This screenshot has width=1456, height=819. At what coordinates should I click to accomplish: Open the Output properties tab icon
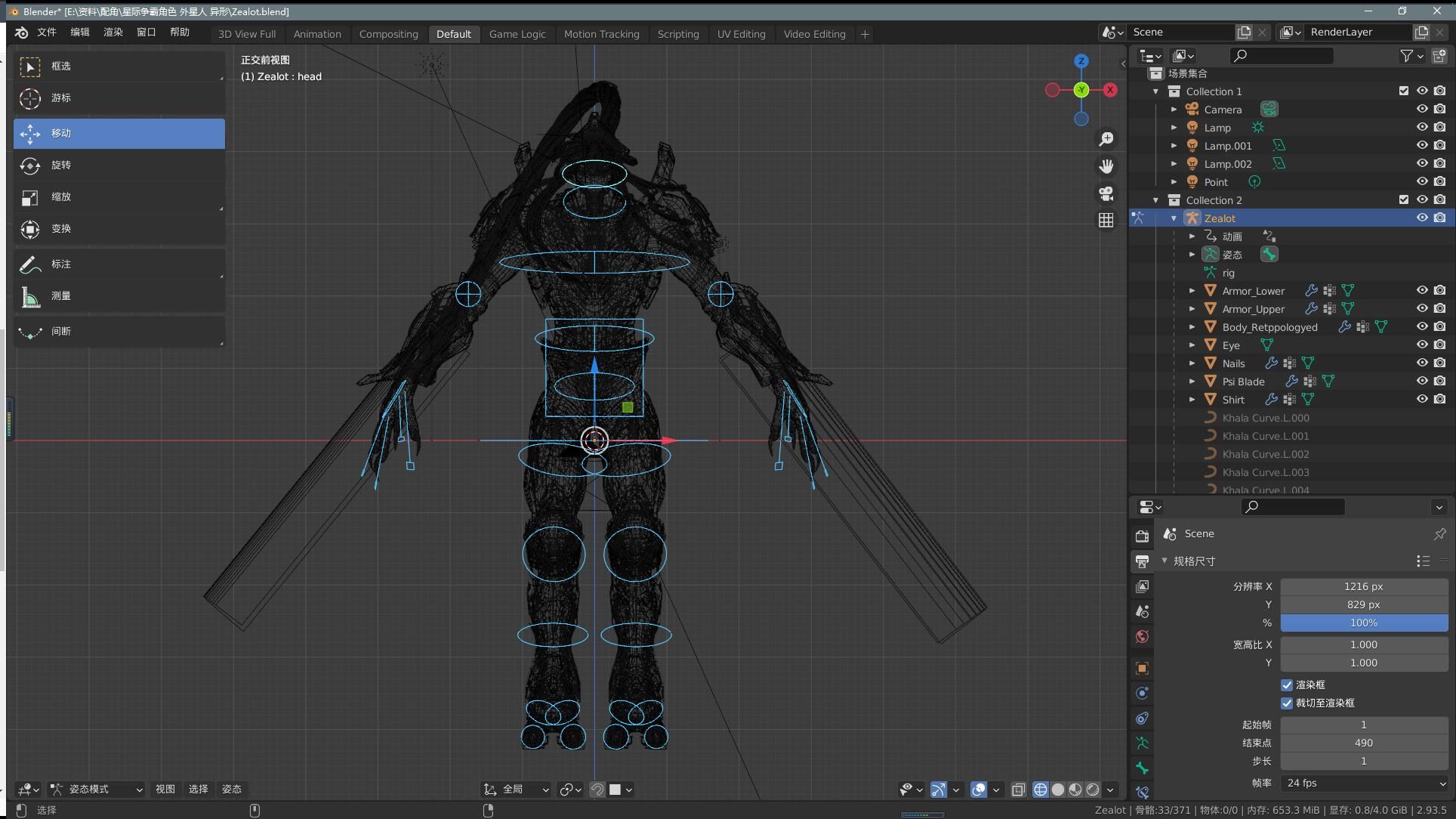coord(1142,561)
